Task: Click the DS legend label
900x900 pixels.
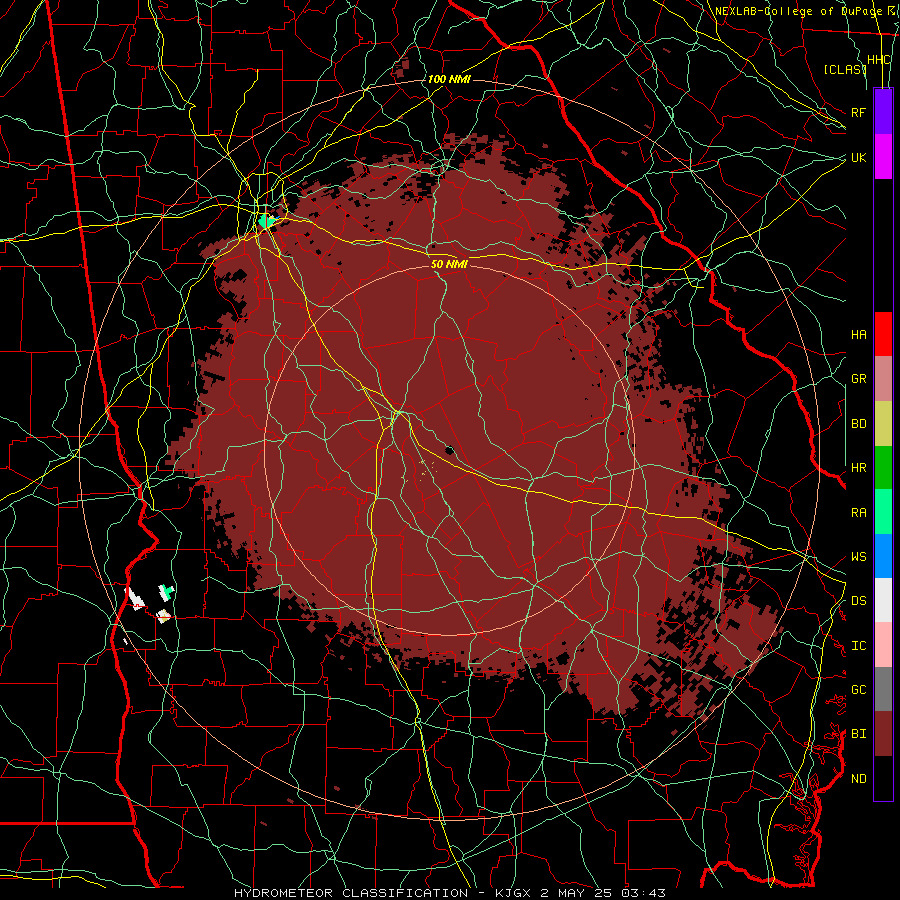Action: pos(858,601)
